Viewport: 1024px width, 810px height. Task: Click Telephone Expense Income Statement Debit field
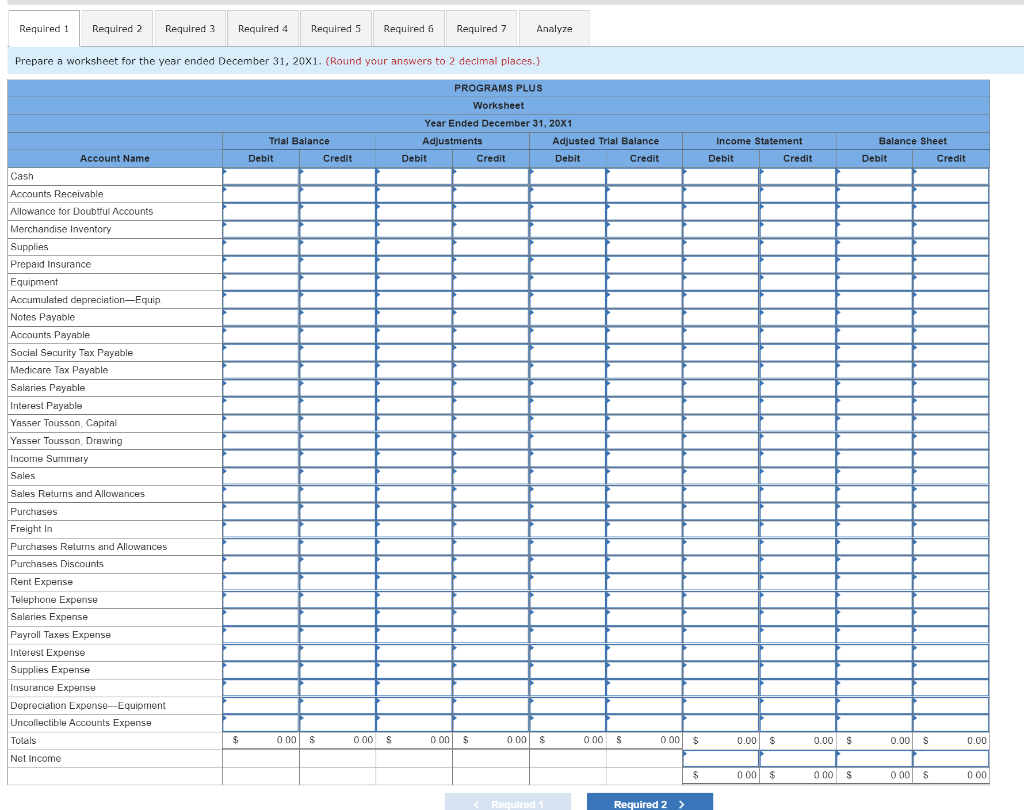tap(721, 600)
